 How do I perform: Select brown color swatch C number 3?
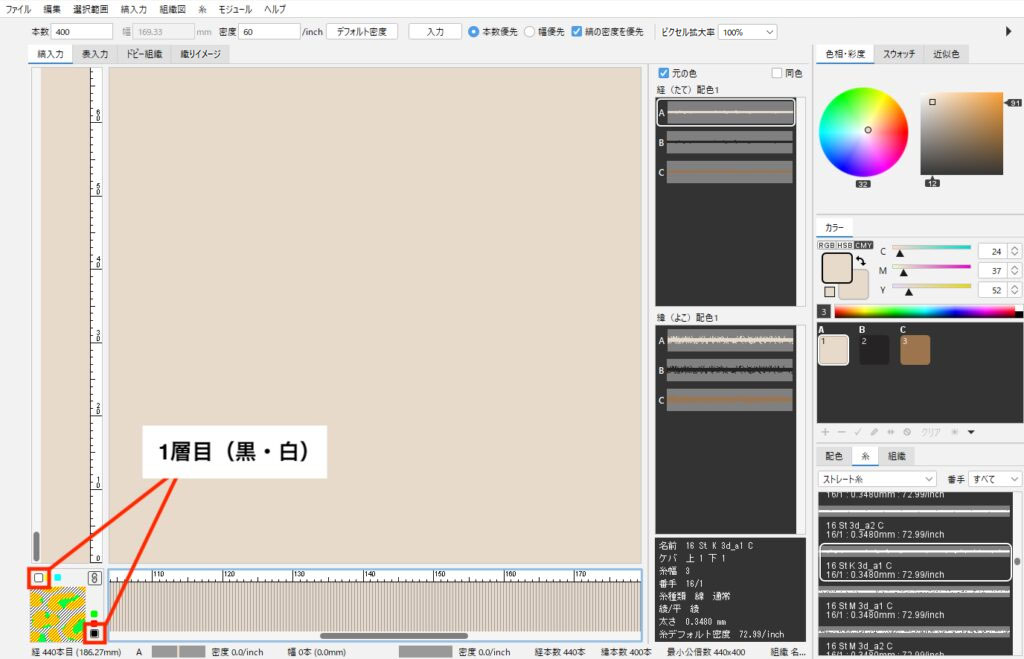tap(915, 350)
